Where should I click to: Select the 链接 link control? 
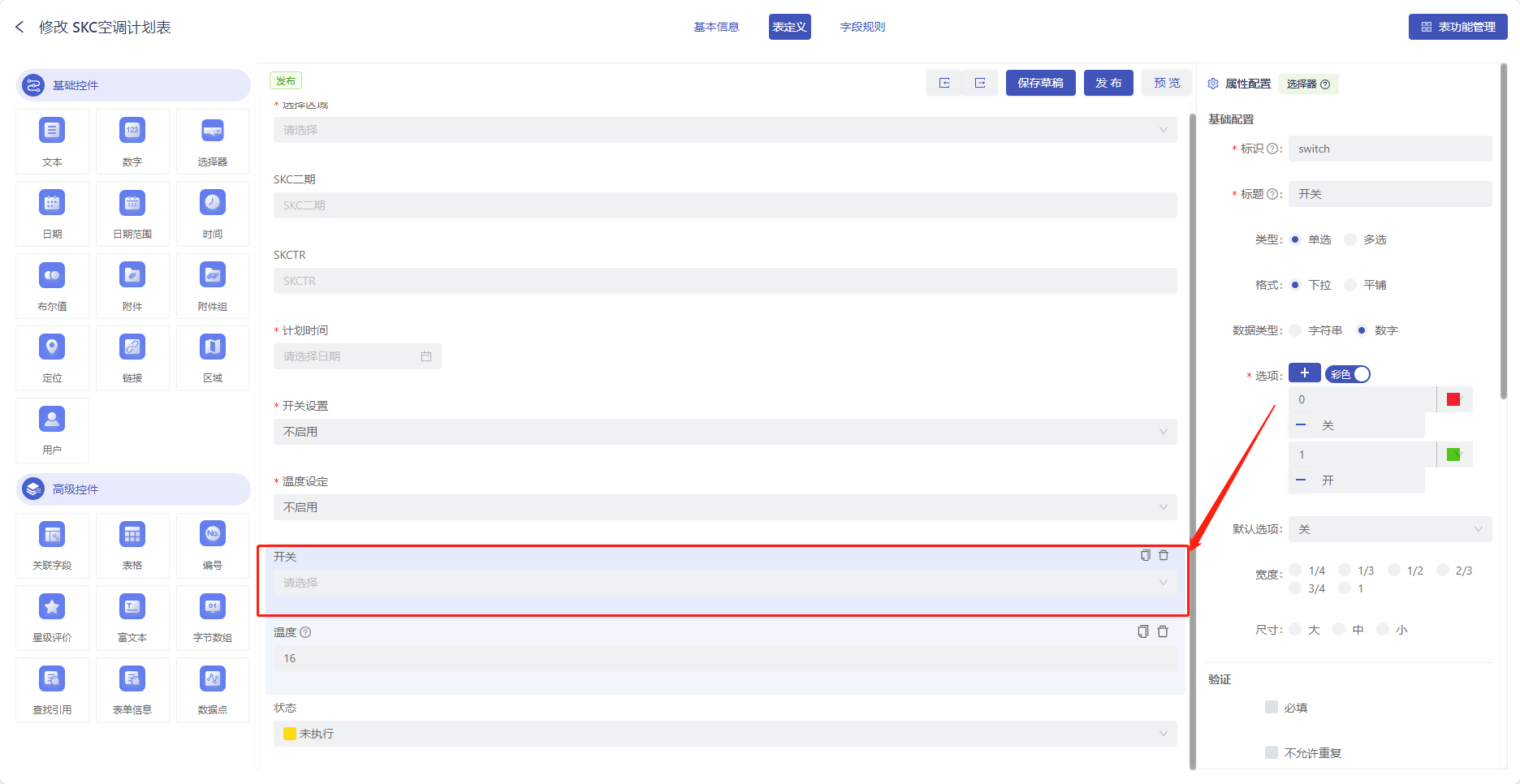coord(132,358)
